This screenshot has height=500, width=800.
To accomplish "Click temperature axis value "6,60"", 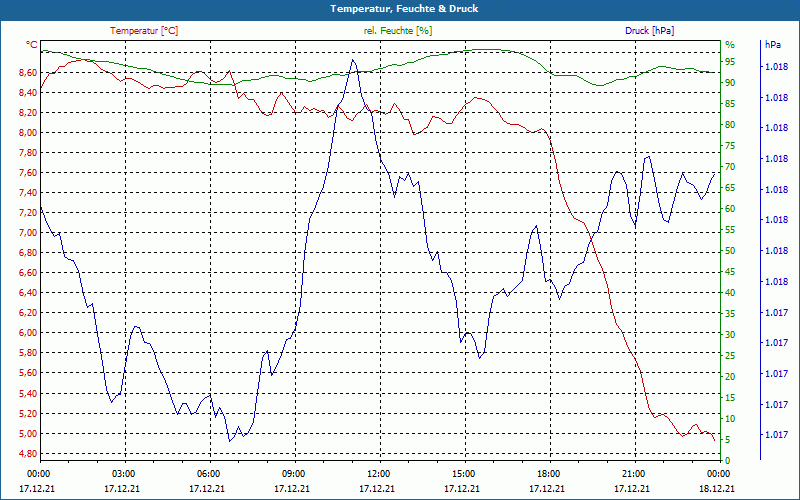I will [28, 273].
